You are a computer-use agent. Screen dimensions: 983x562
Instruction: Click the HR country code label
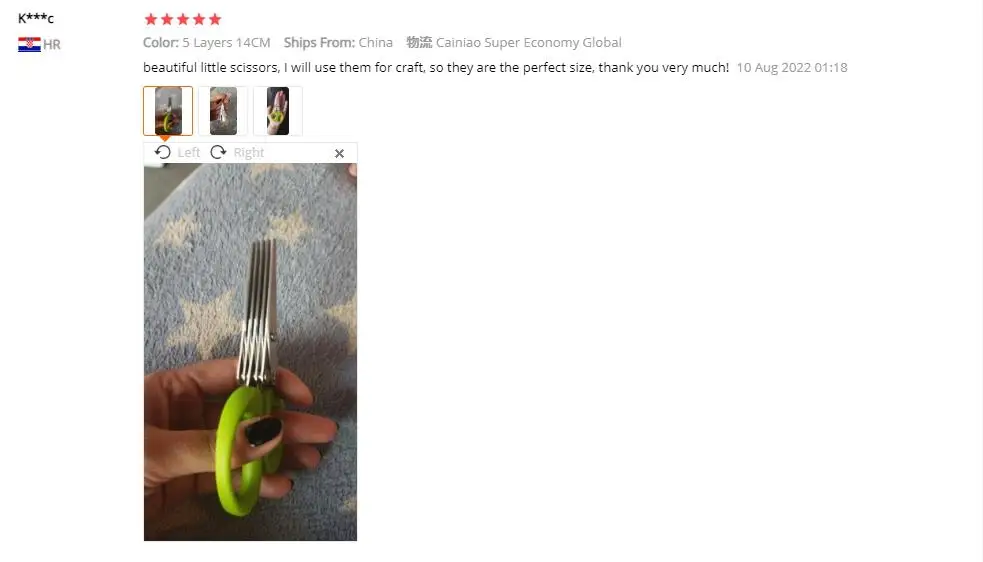[52, 45]
